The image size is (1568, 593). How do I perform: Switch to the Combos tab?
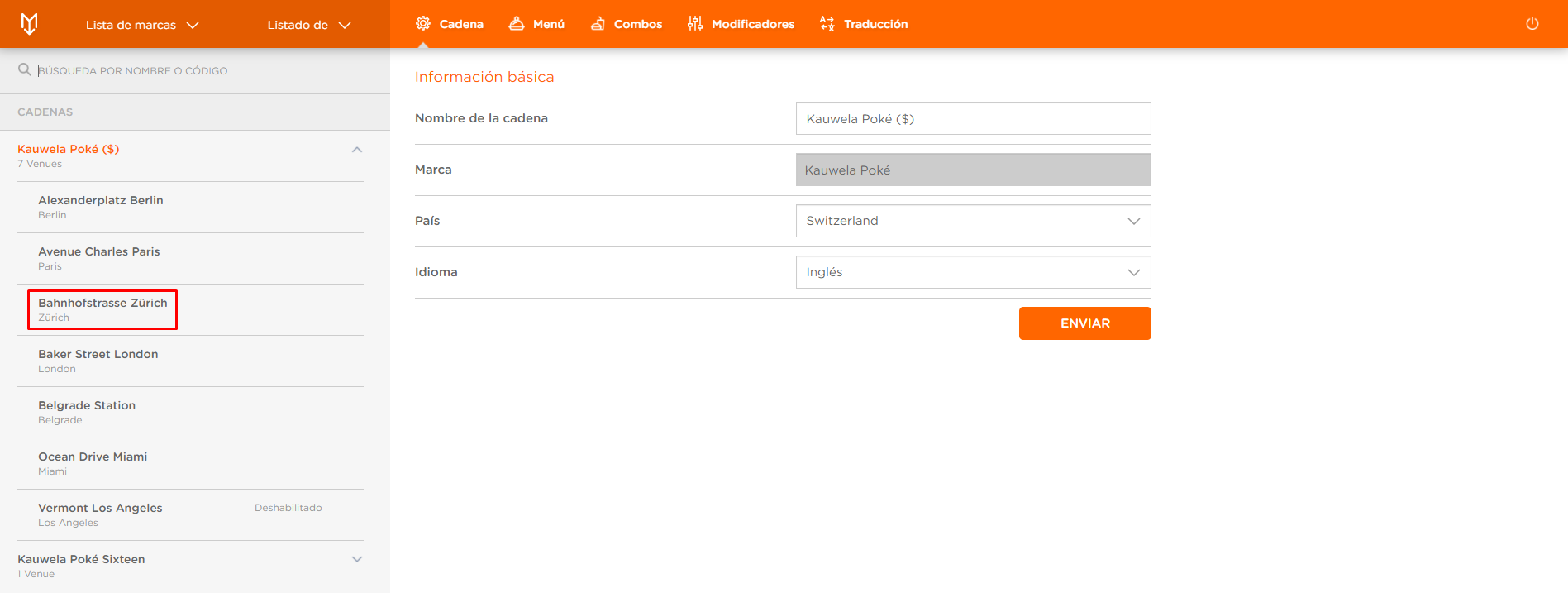[x=626, y=24]
